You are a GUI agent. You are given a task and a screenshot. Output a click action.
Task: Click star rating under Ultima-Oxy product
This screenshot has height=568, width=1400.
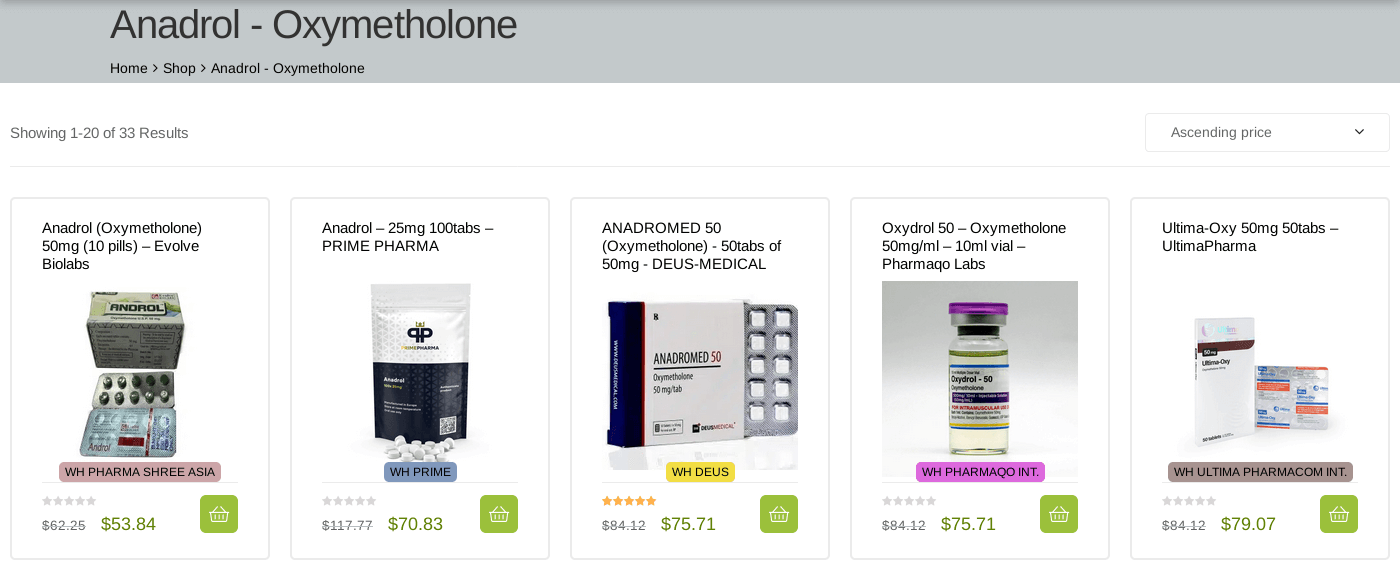(x=1189, y=501)
